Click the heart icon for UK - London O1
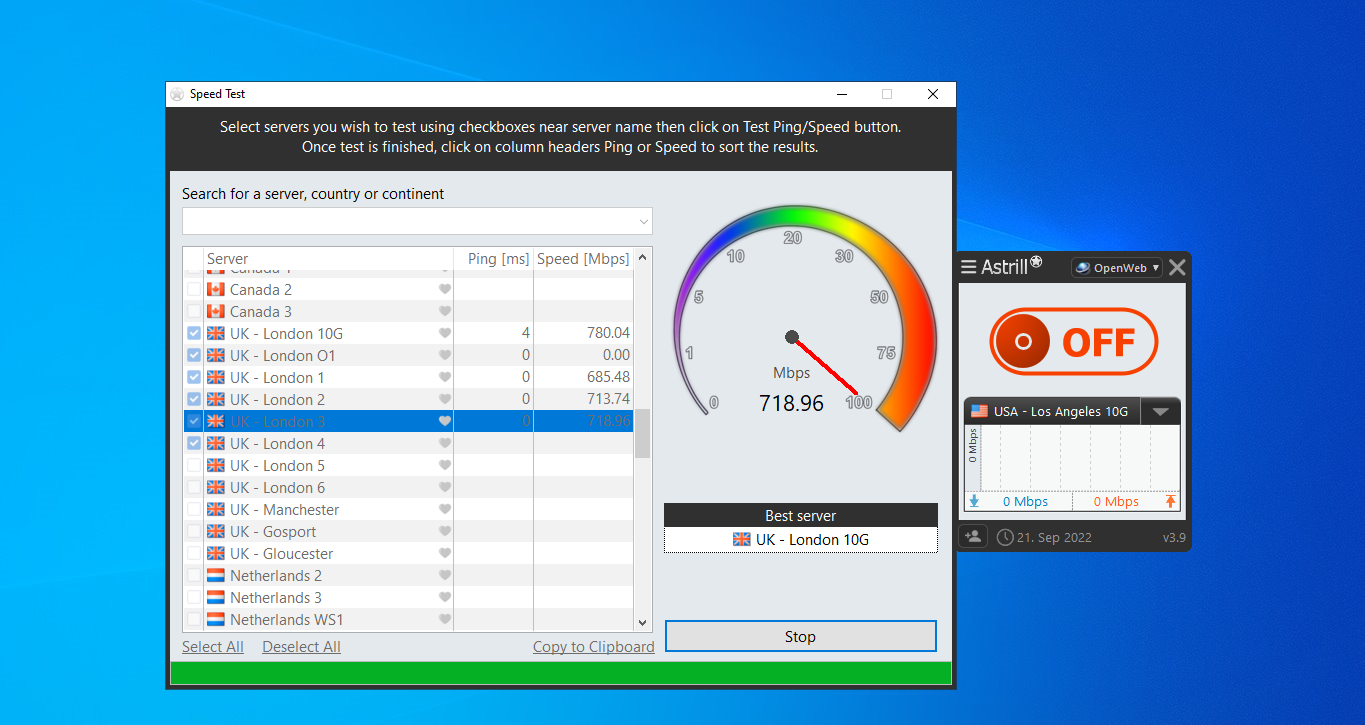Screen dimensions: 1365x725 (x=445, y=356)
